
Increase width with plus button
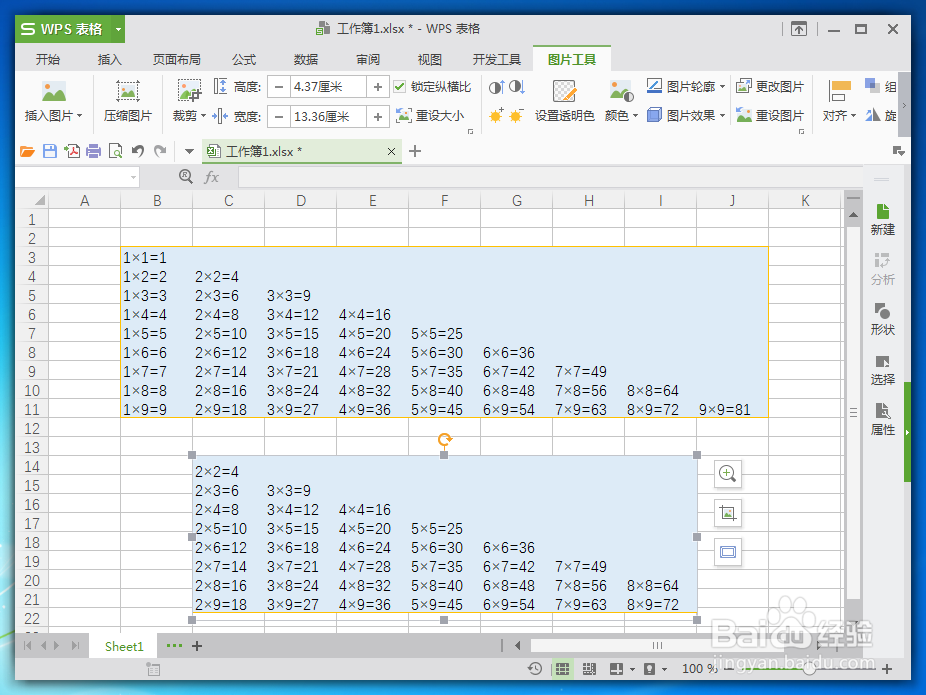click(x=378, y=116)
